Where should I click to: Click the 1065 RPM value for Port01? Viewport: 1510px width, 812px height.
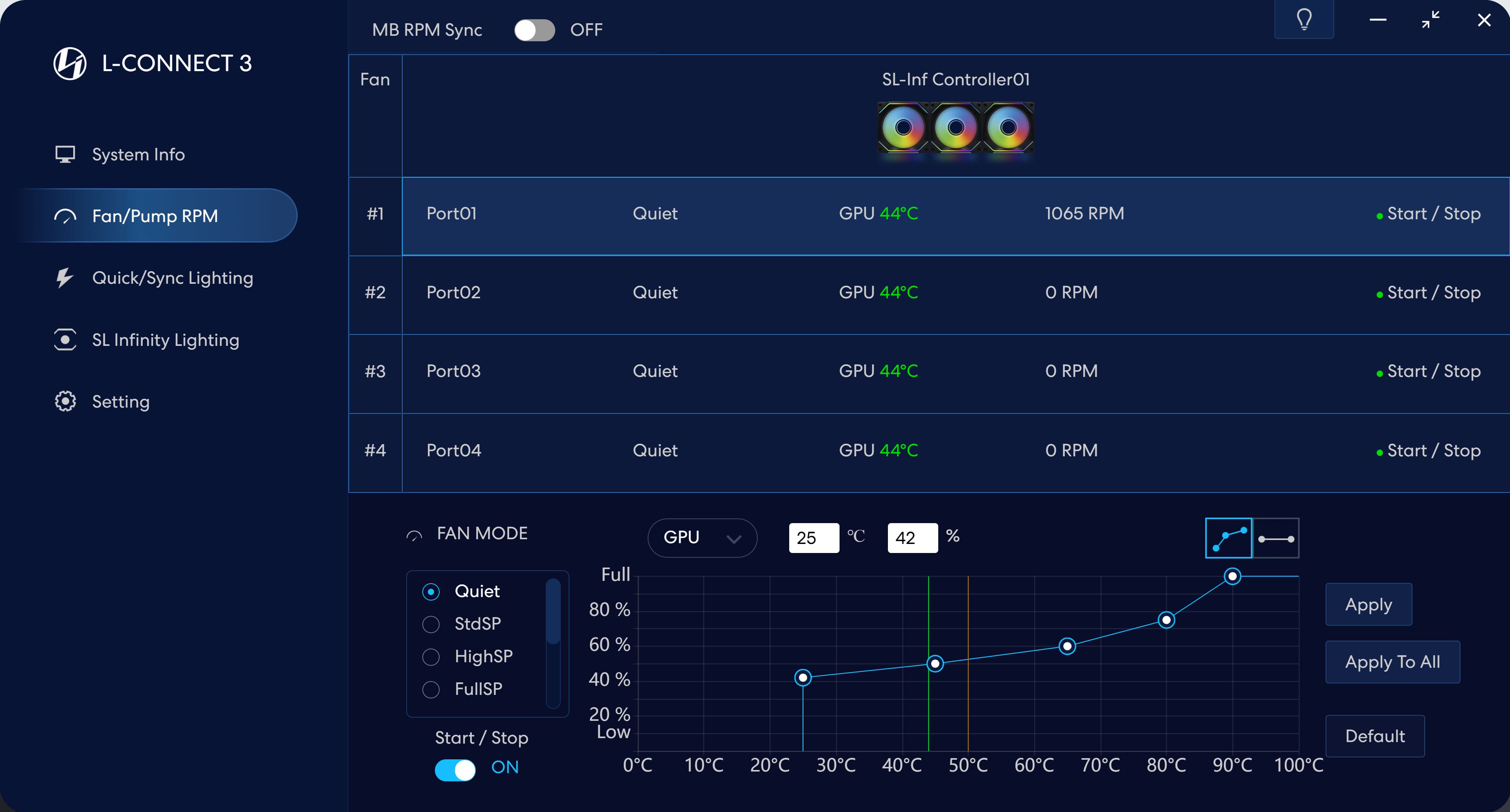coord(1085,214)
